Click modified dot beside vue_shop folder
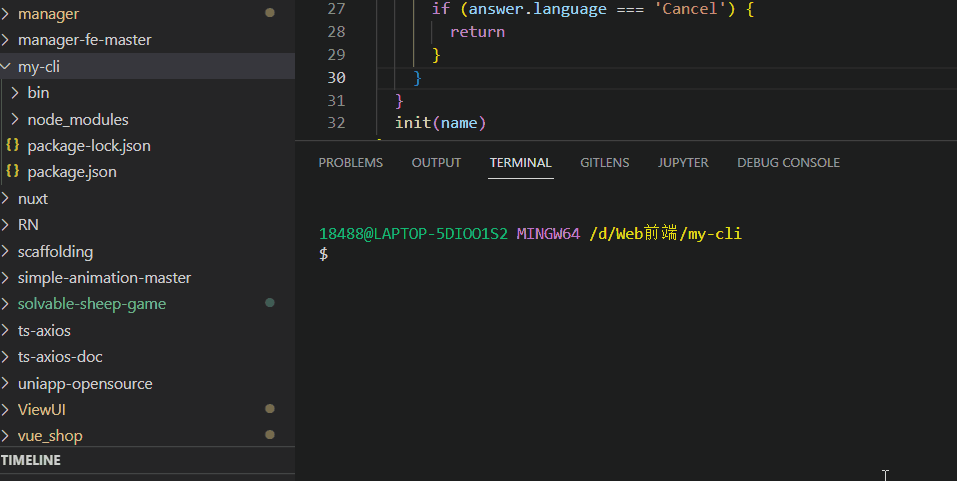Screen dimensions: 957x481 [x=270, y=435]
